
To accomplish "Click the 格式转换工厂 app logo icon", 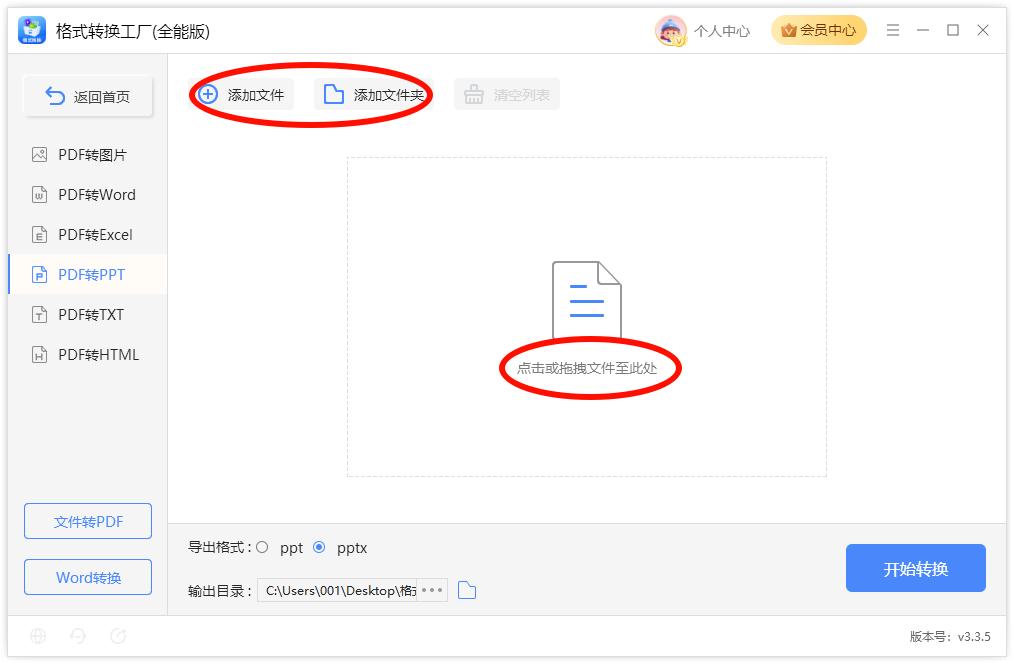I will click(32, 30).
